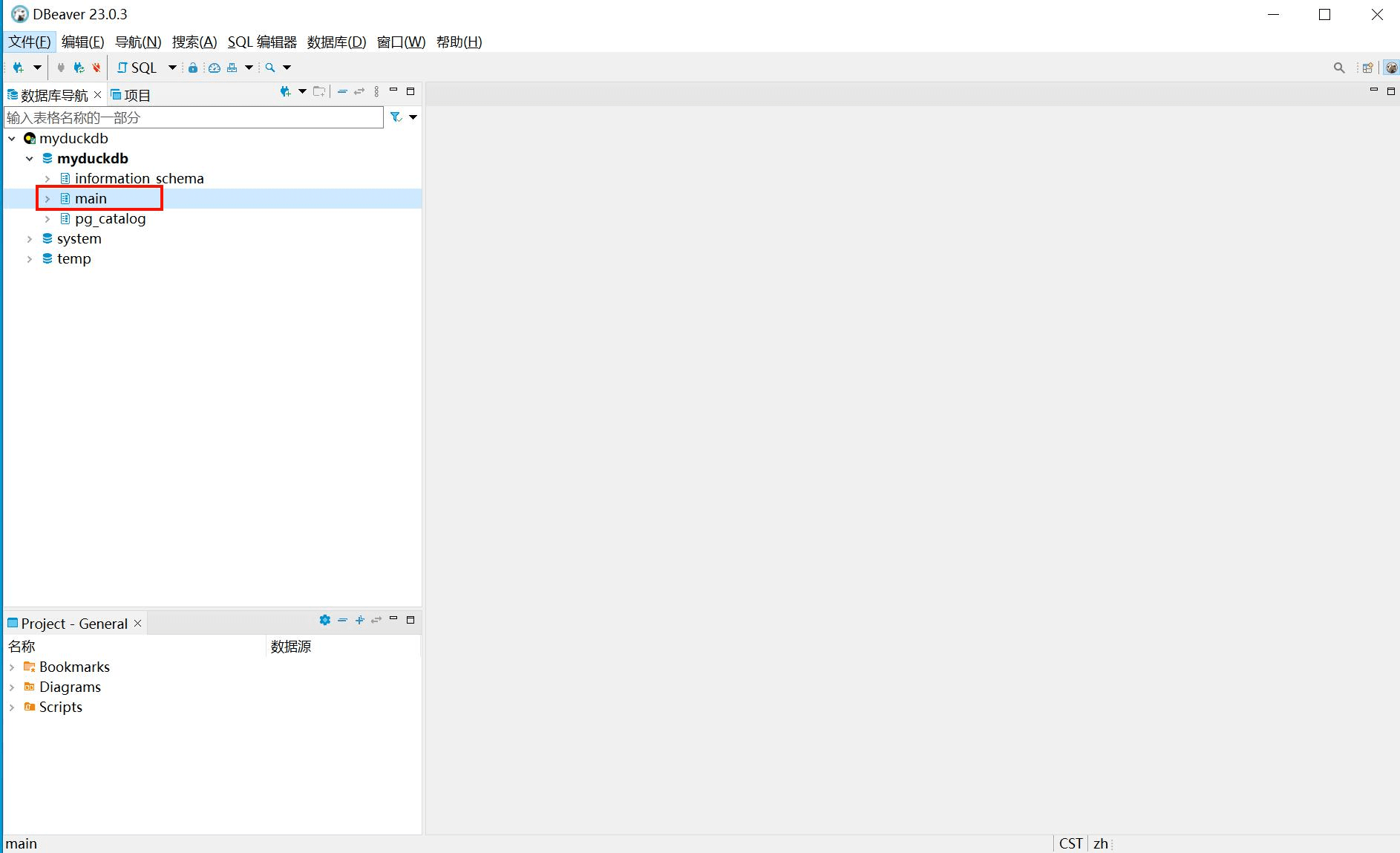Toggle link with editor in database navigator
This screenshot has width=1400, height=853.
tap(359, 91)
